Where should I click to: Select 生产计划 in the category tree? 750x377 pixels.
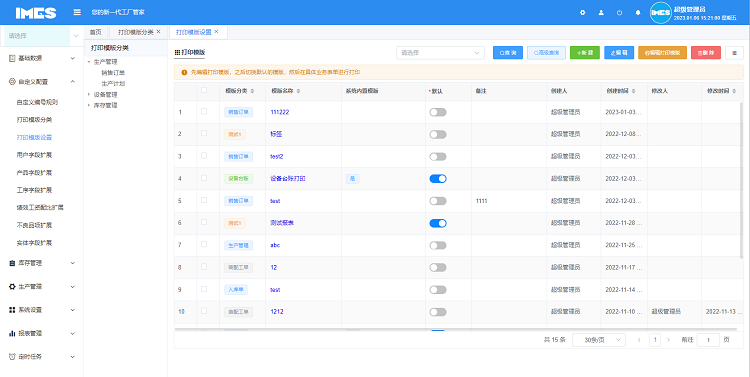(x=113, y=83)
